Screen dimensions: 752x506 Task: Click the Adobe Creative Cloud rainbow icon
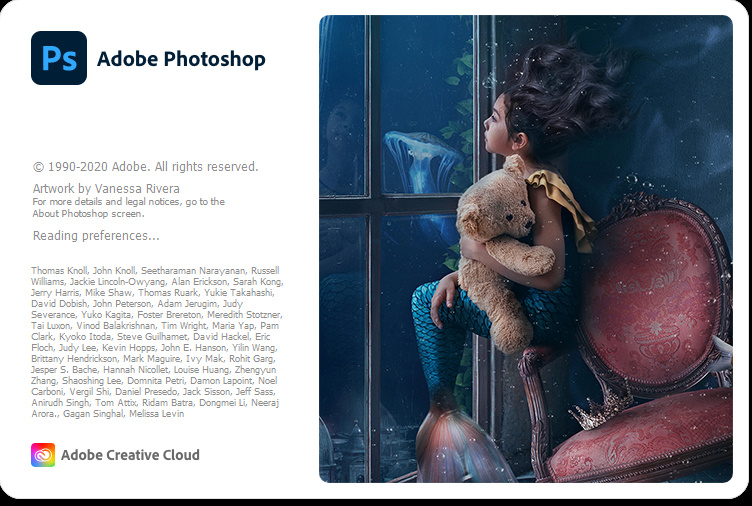pyautogui.click(x=43, y=455)
